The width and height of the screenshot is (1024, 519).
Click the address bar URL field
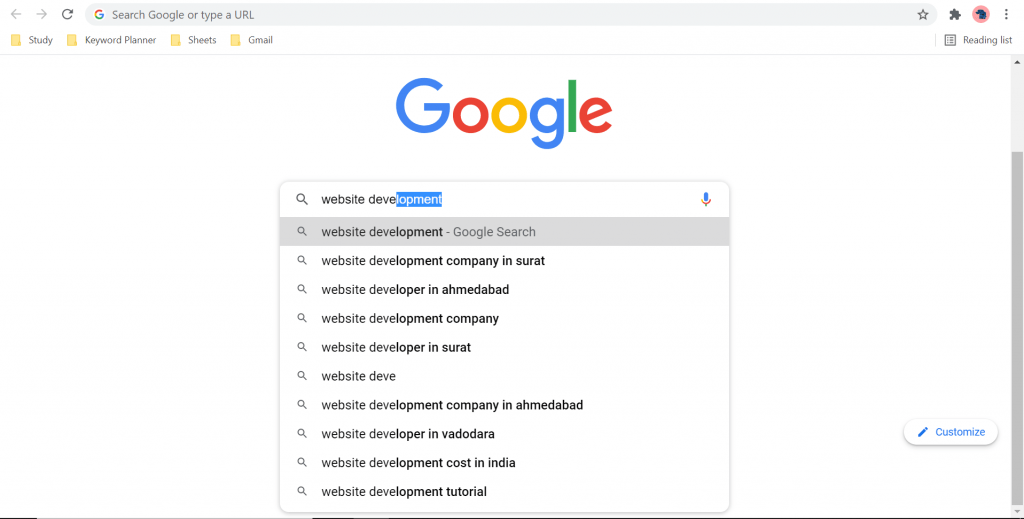coord(509,14)
